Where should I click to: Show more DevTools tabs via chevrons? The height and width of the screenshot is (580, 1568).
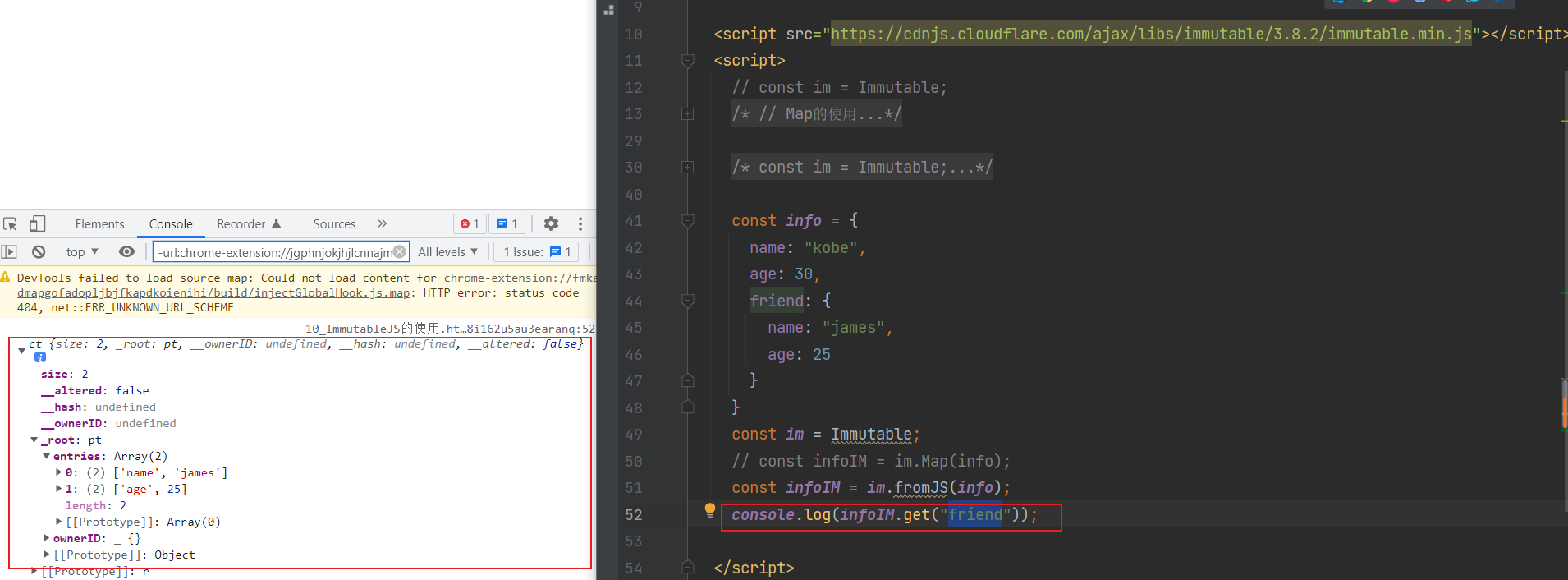click(x=382, y=223)
